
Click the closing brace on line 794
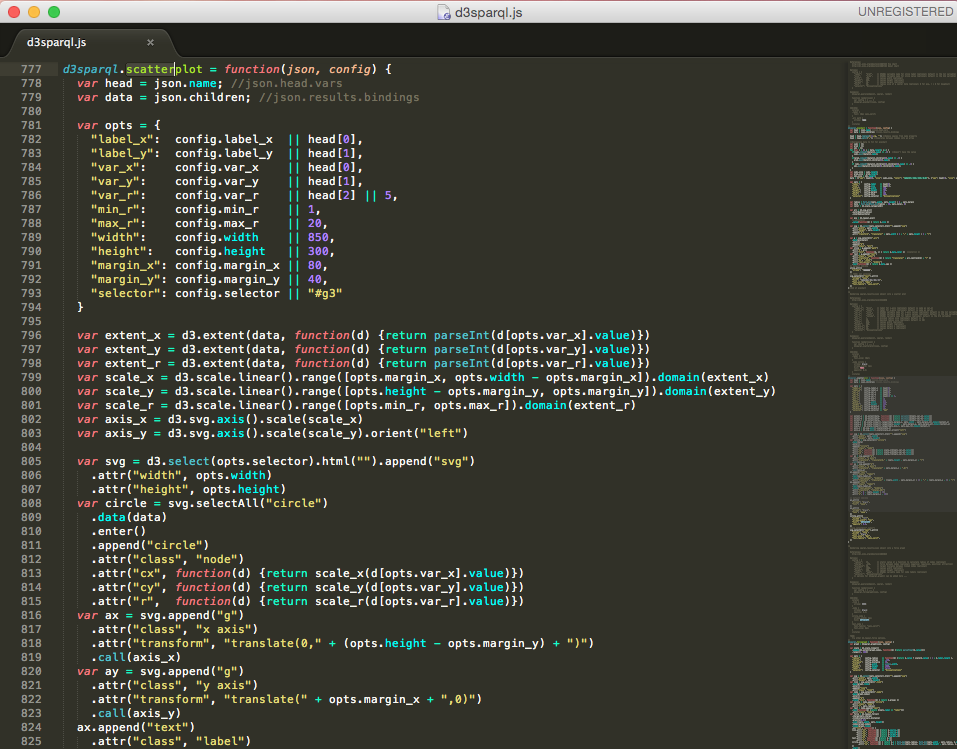point(80,307)
